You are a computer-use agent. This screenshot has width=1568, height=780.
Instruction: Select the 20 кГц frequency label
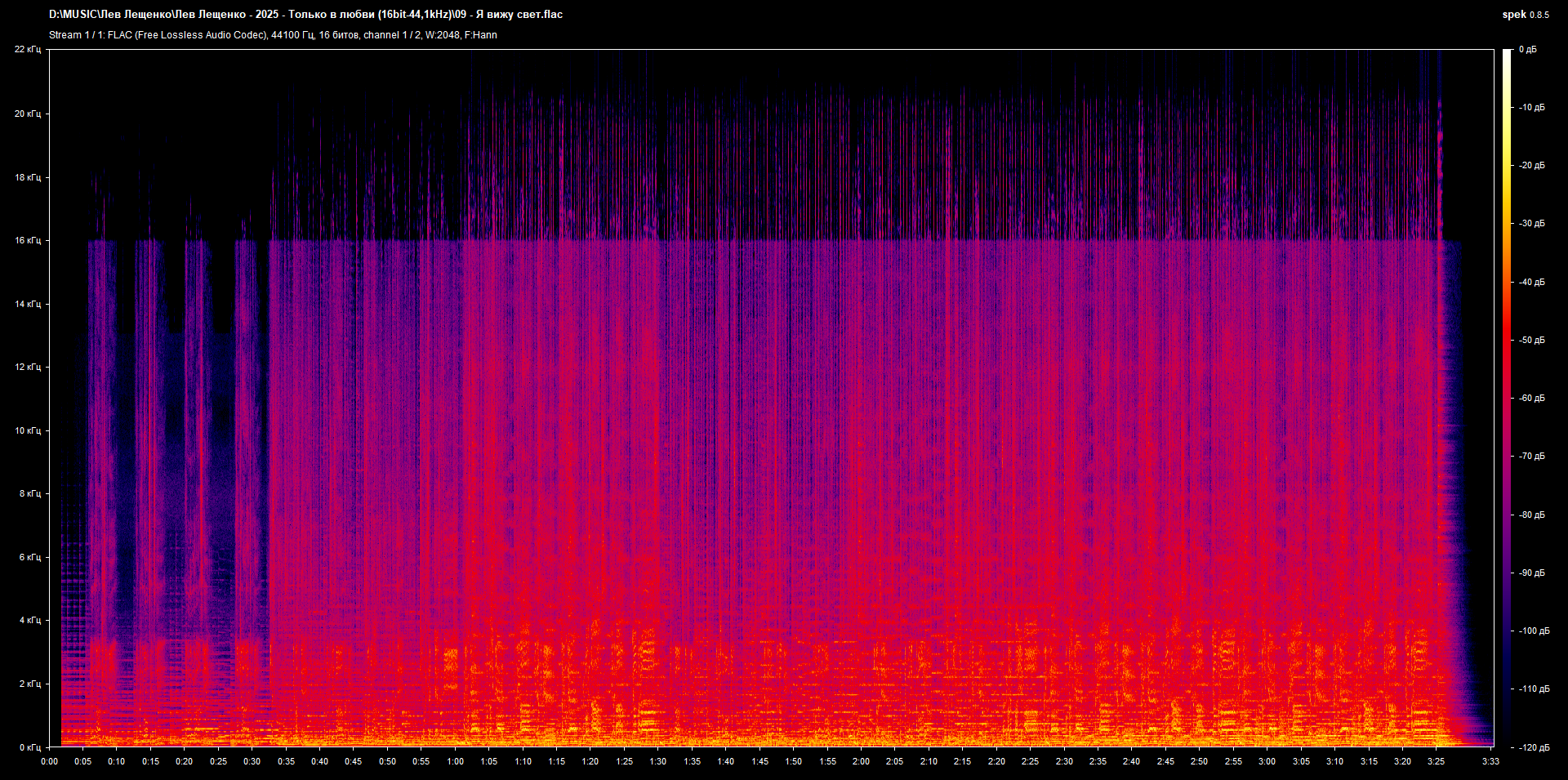click(28, 114)
